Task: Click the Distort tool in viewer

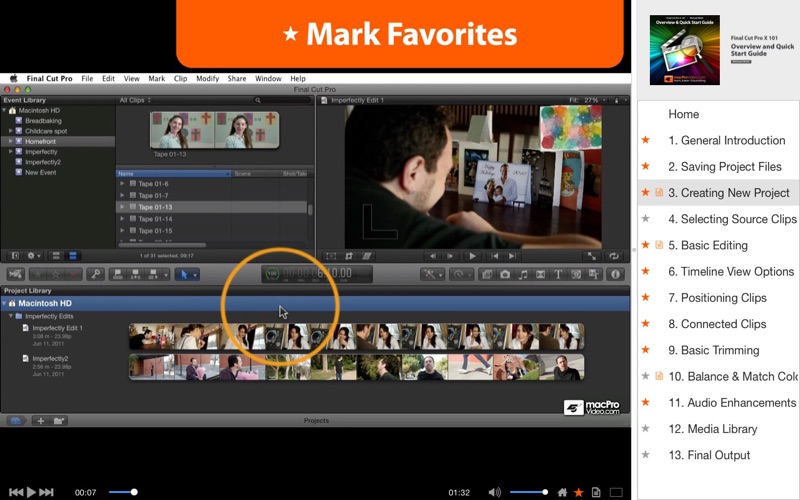Action: click(366, 256)
